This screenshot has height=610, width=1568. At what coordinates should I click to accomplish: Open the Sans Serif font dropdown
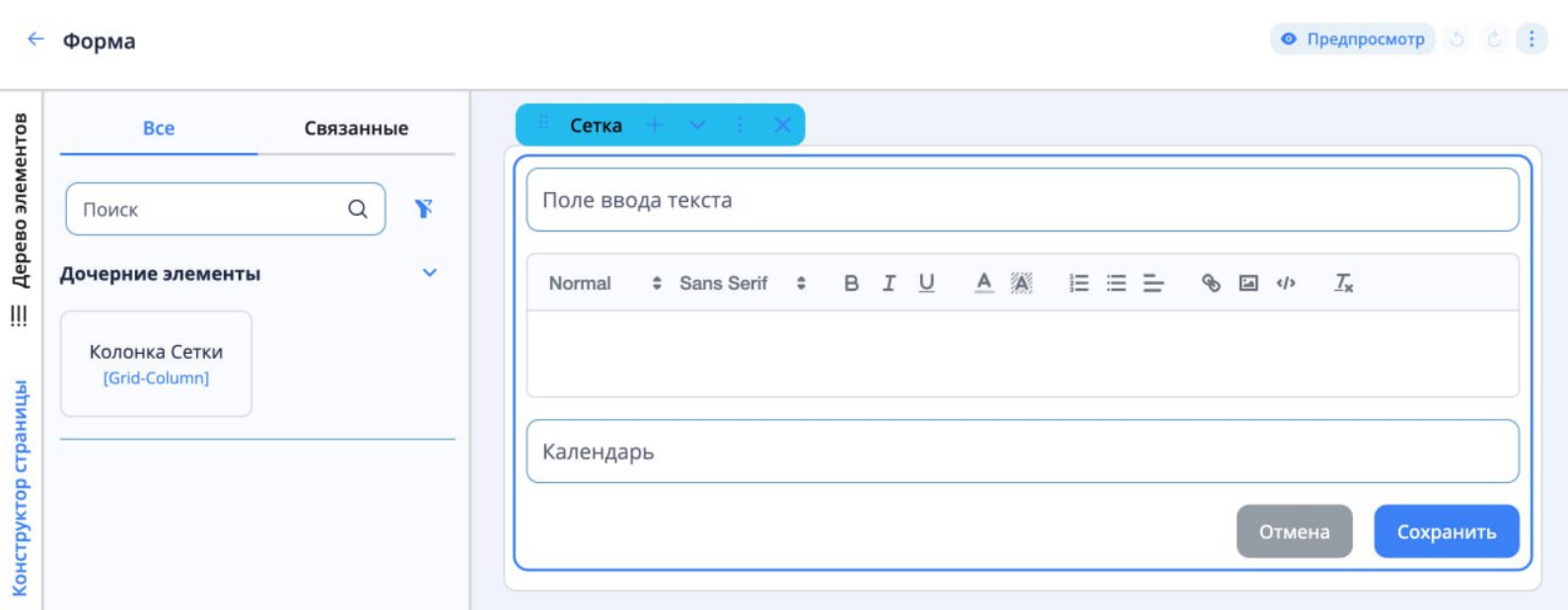(x=743, y=283)
